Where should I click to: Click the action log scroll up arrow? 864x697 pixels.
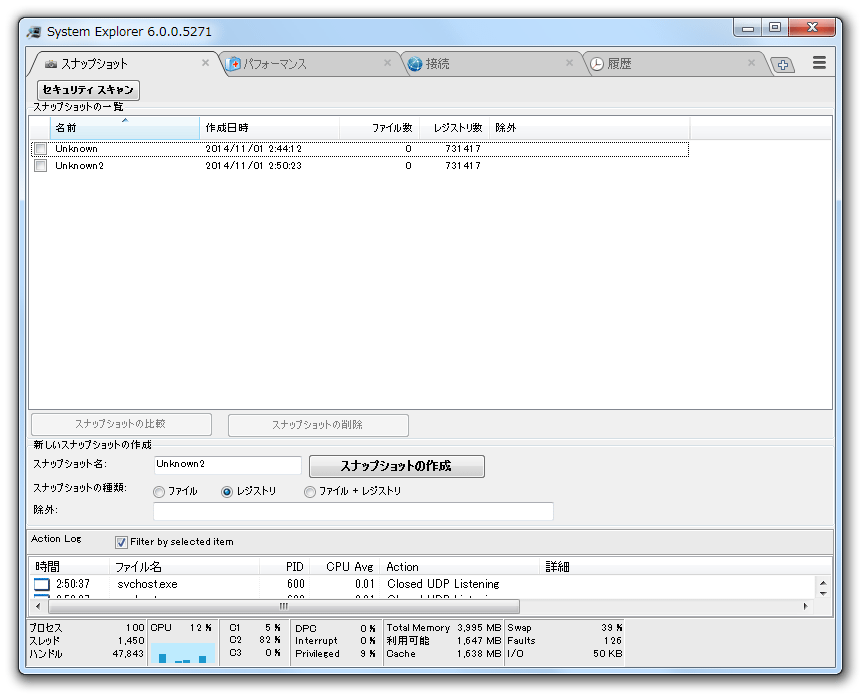823,583
